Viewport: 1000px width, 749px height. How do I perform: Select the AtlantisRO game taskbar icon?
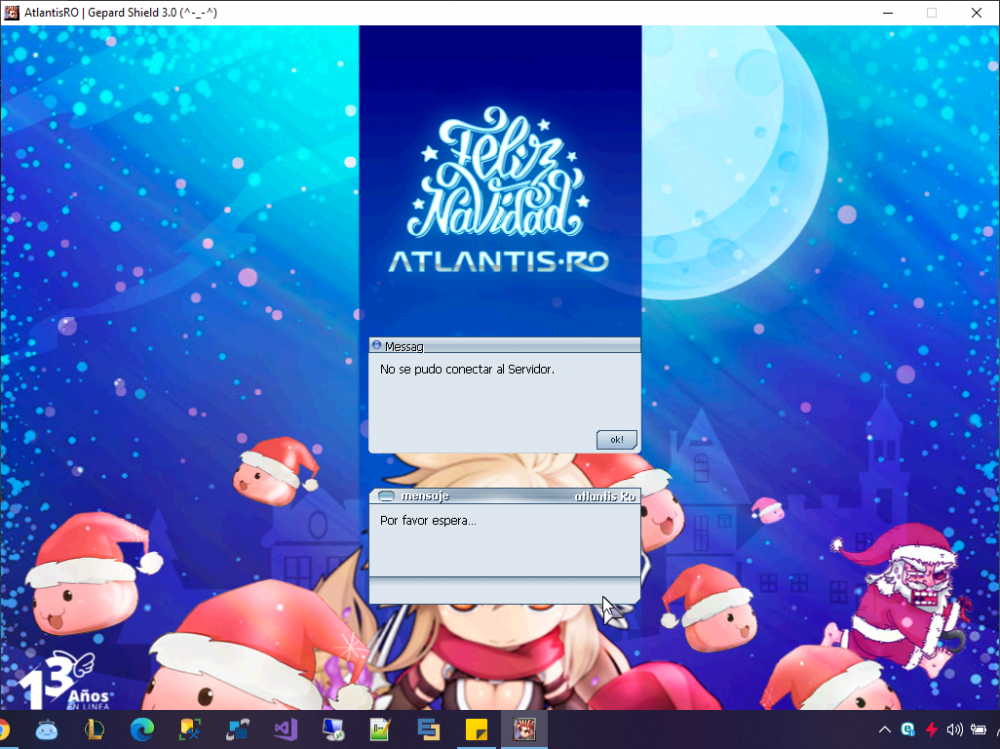[524, 730]
